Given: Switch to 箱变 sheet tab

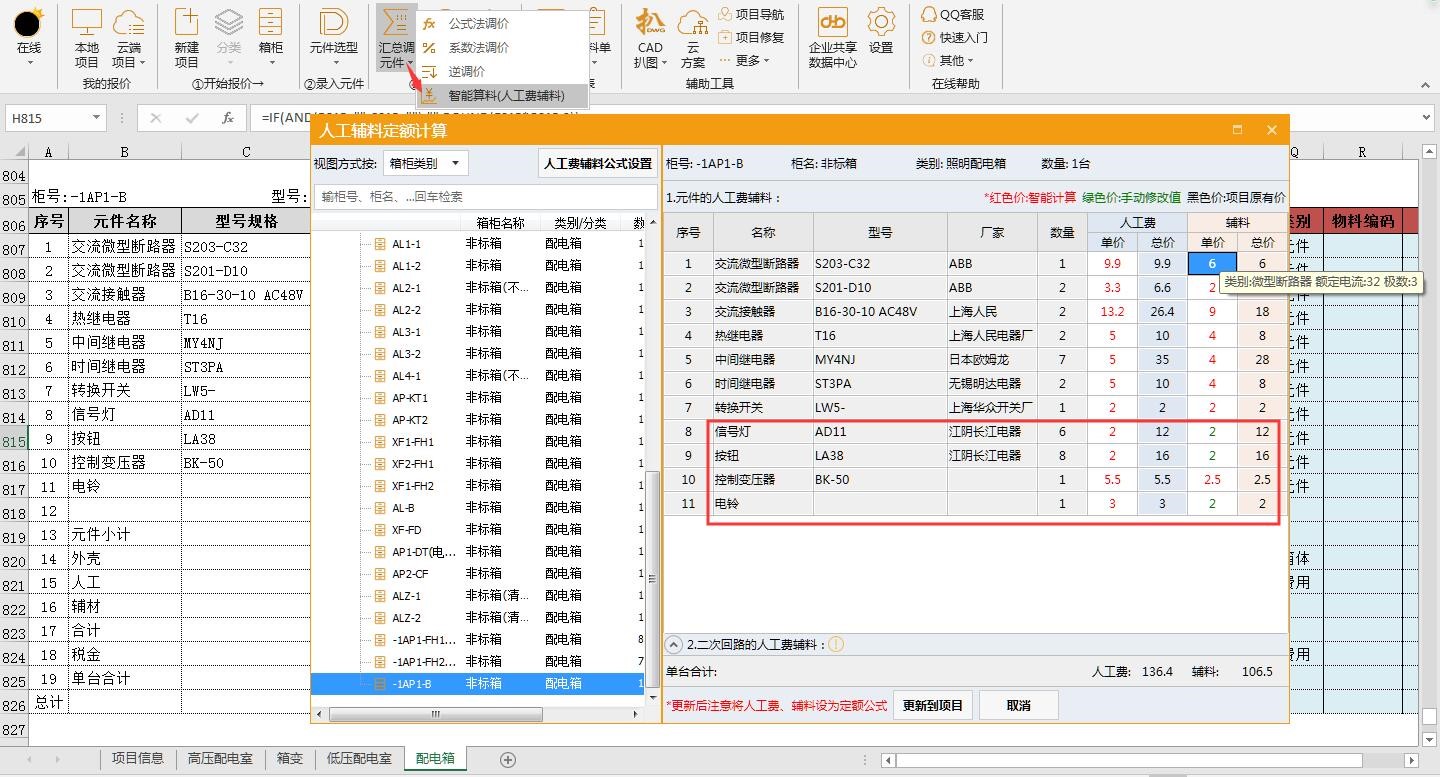Looking at the screenshot, I should [x=290, y=758].
